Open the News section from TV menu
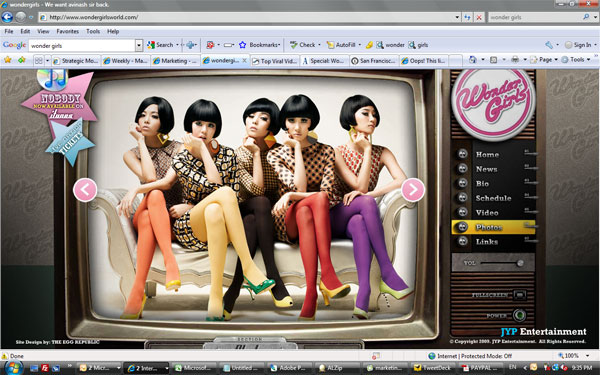 486,169
